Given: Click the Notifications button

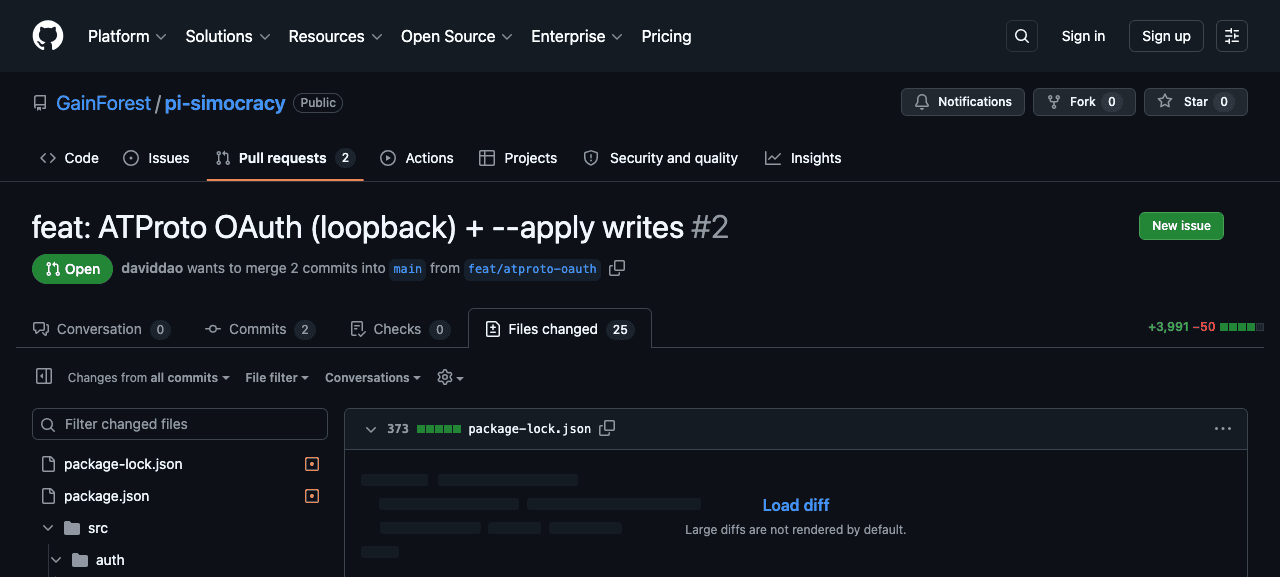Looking at the screenshot, I should click(963, 102).
